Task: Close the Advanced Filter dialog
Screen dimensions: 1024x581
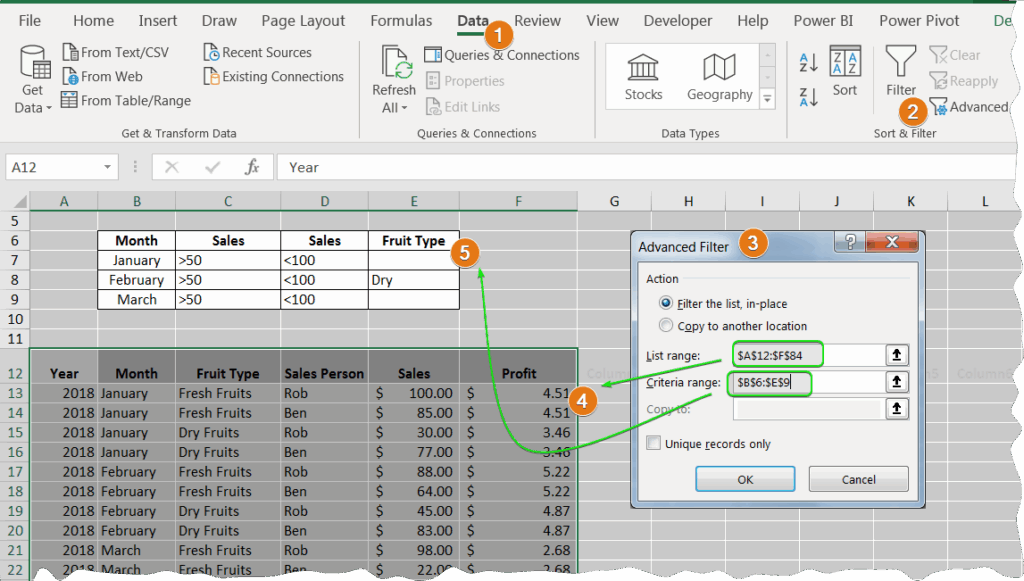Action: click(x=892, y=242)
